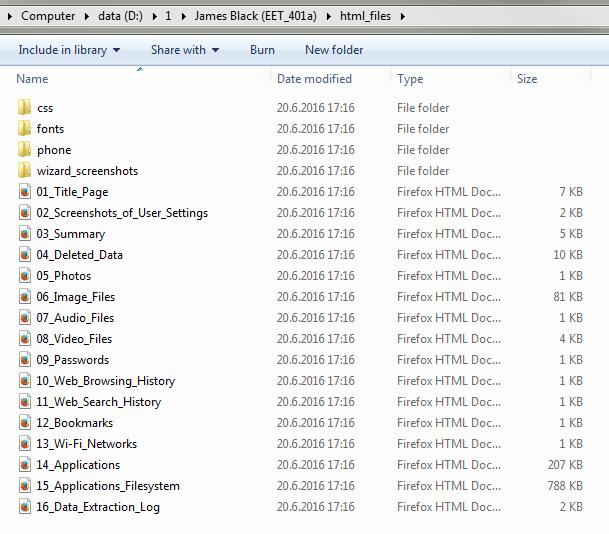Click the css folder icon
Viewport: 609px width, 534px height.
[25, 108]
